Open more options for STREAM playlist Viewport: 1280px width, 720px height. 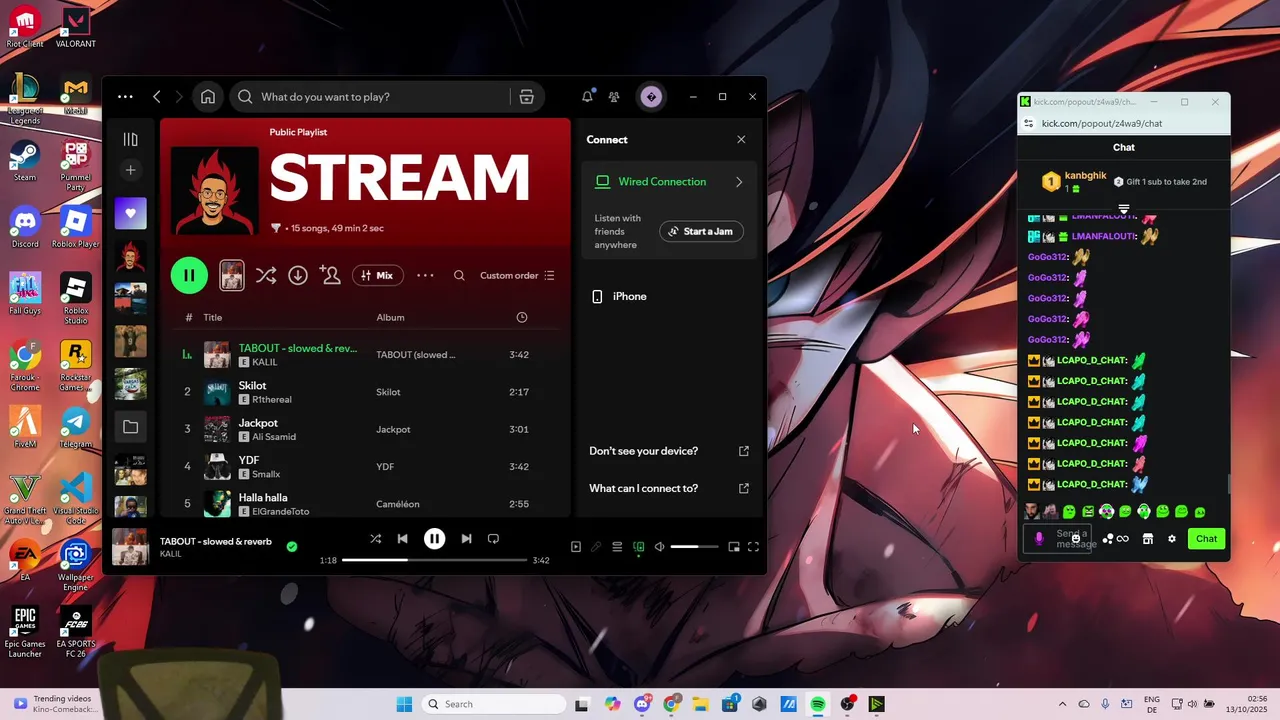pos(425,275)
